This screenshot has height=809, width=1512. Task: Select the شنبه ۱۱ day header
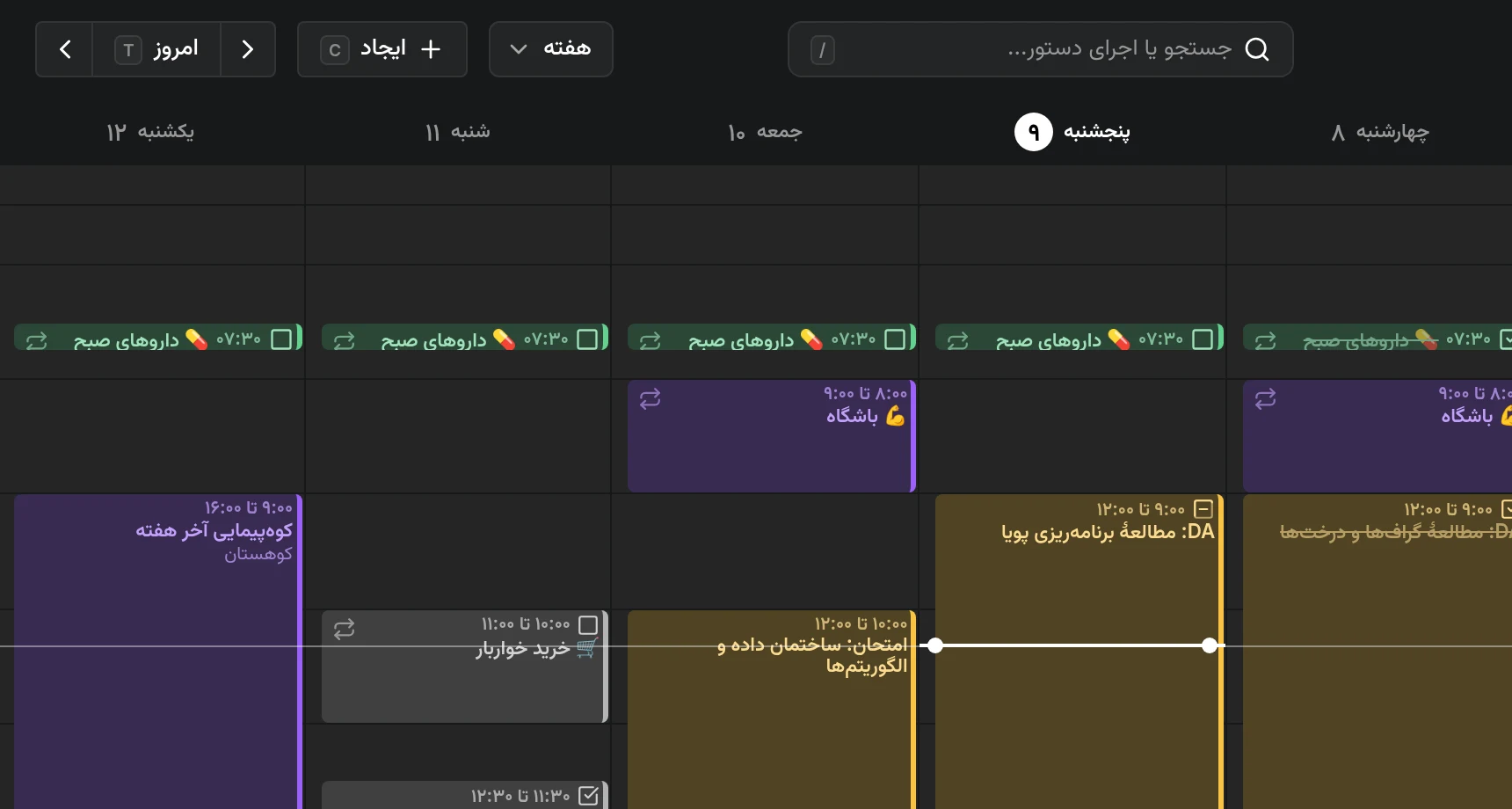click(457, 132)
